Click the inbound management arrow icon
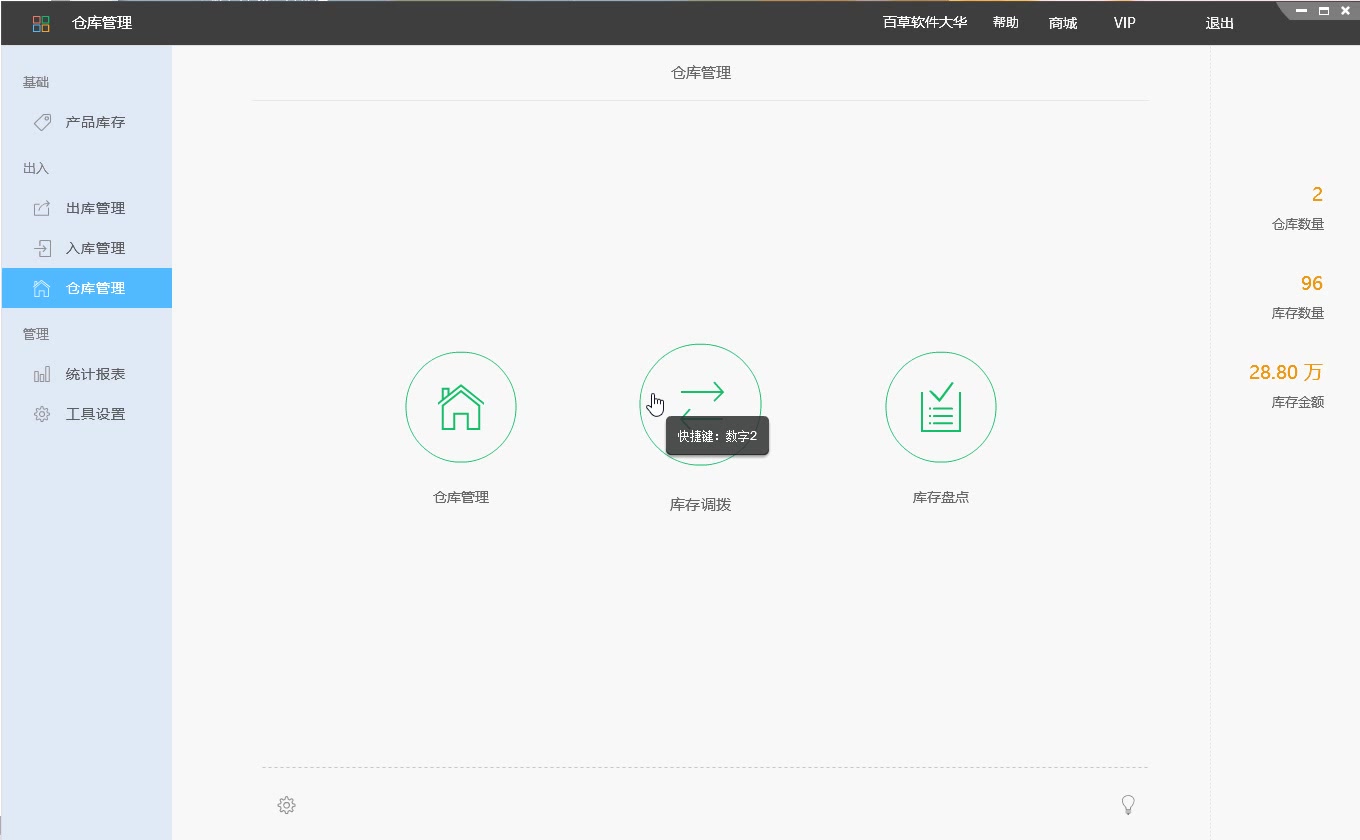Image resolution: width=1360 pixels, height=840 pixels. click(x=42, y=248)
